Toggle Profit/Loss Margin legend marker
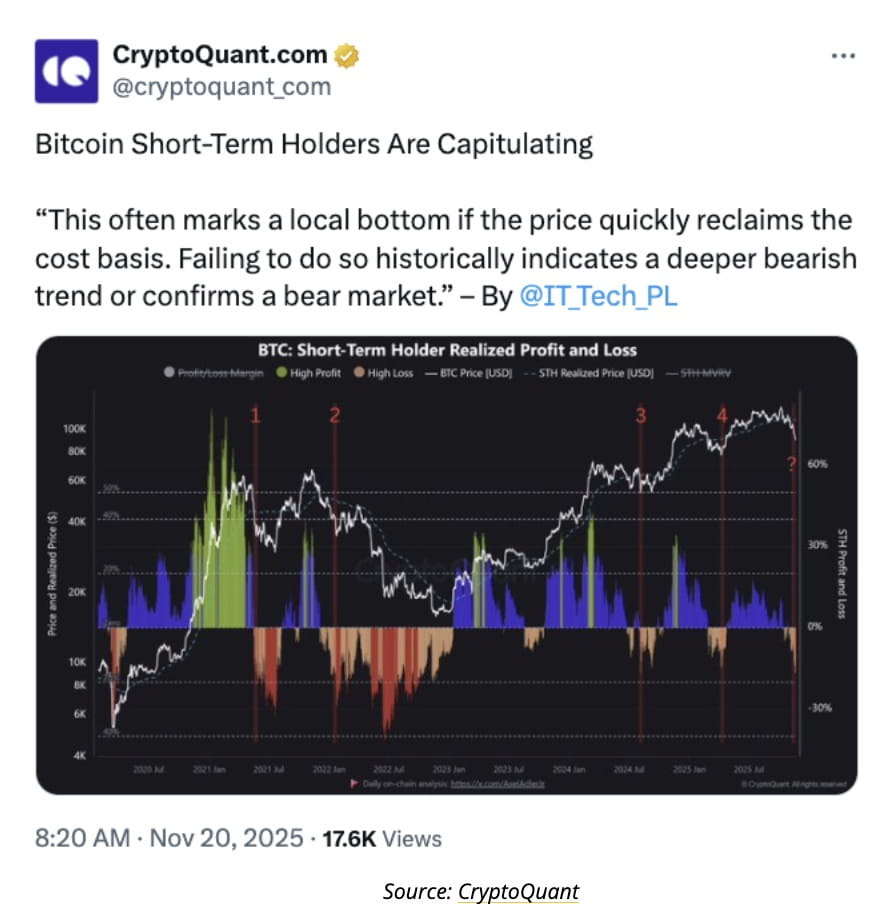890x904 pixels. tap(169, 372)
